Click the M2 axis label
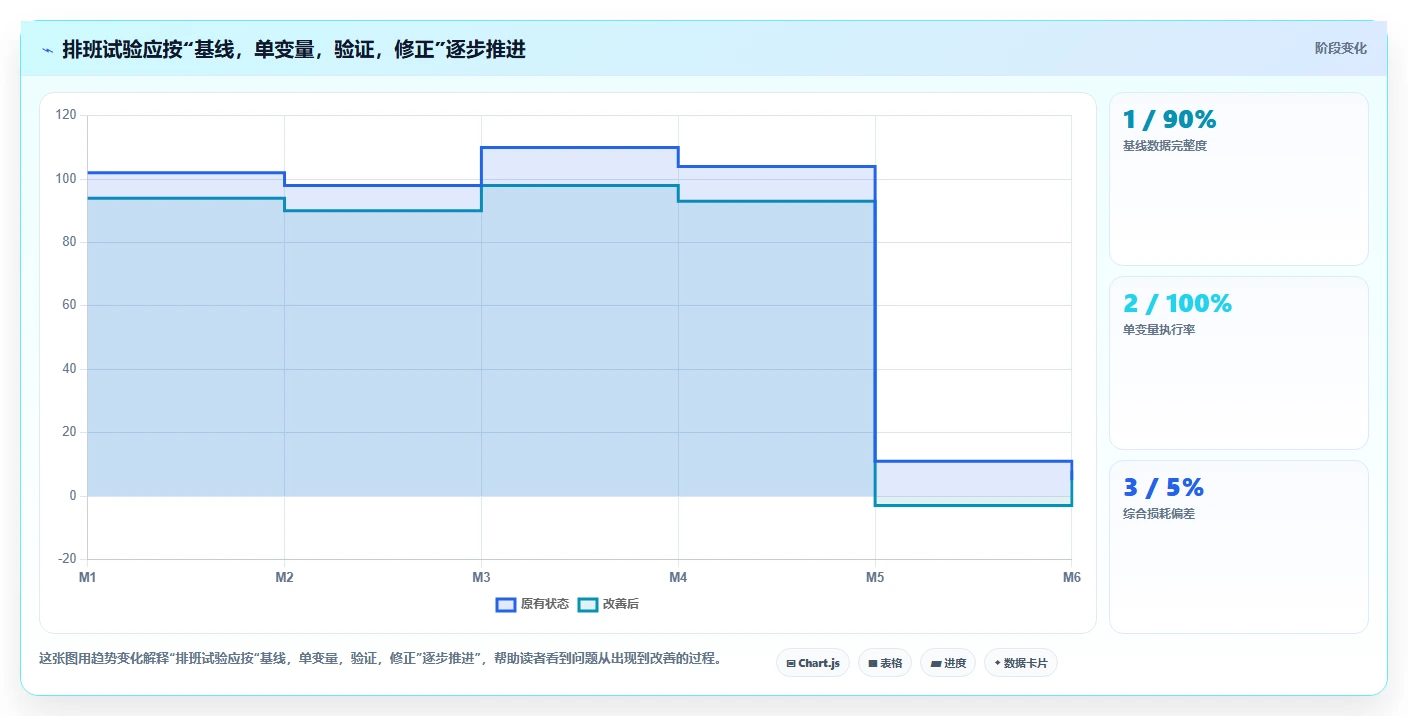This screenshot has height=716, width=1408. click(284, 577)
